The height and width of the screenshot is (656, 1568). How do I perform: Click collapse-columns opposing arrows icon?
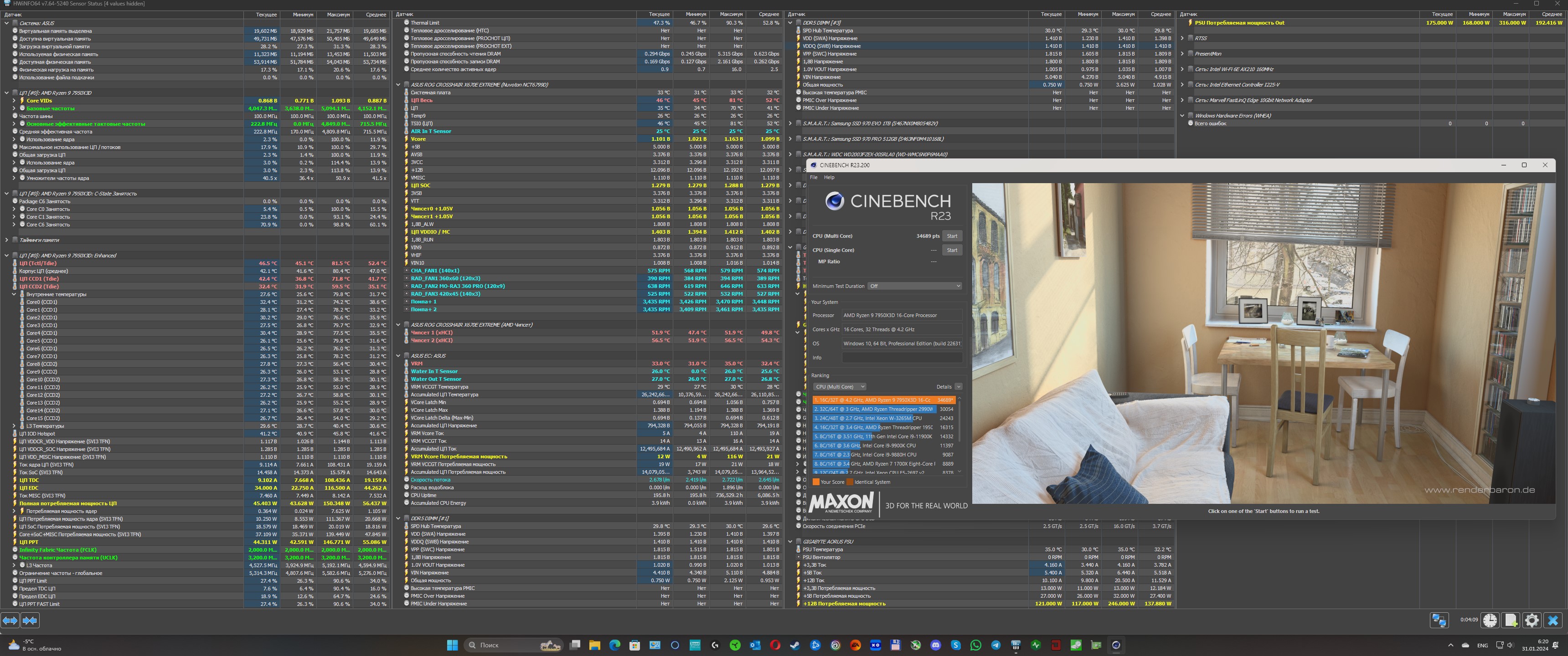tap(30, 620)
